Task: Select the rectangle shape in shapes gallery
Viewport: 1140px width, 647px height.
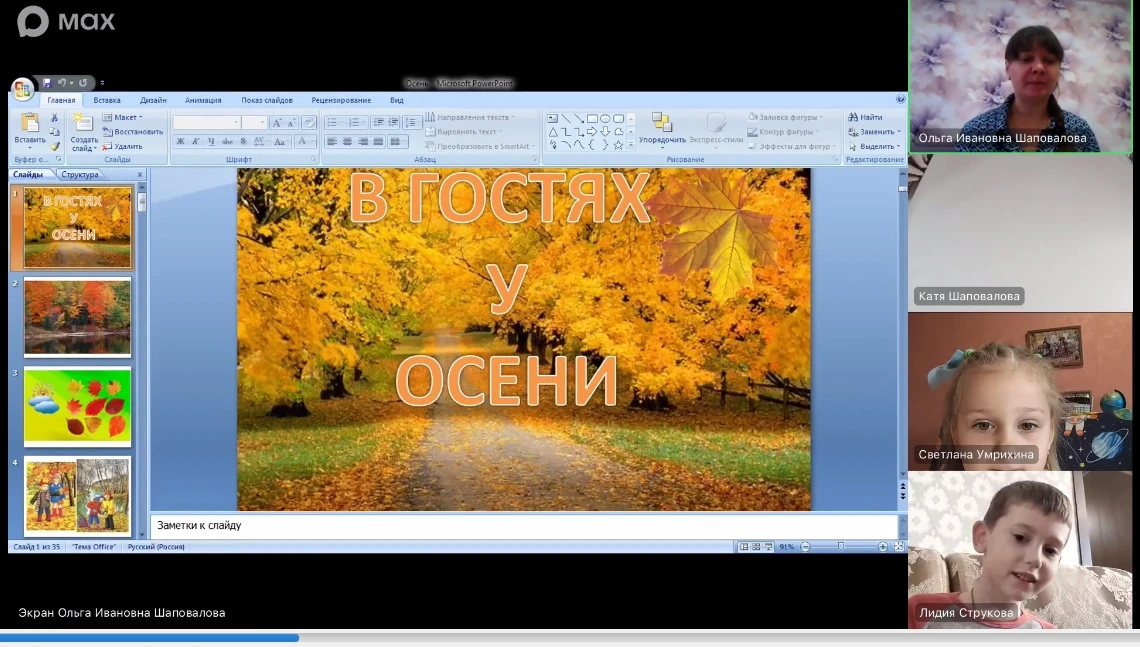Action: 592,118
